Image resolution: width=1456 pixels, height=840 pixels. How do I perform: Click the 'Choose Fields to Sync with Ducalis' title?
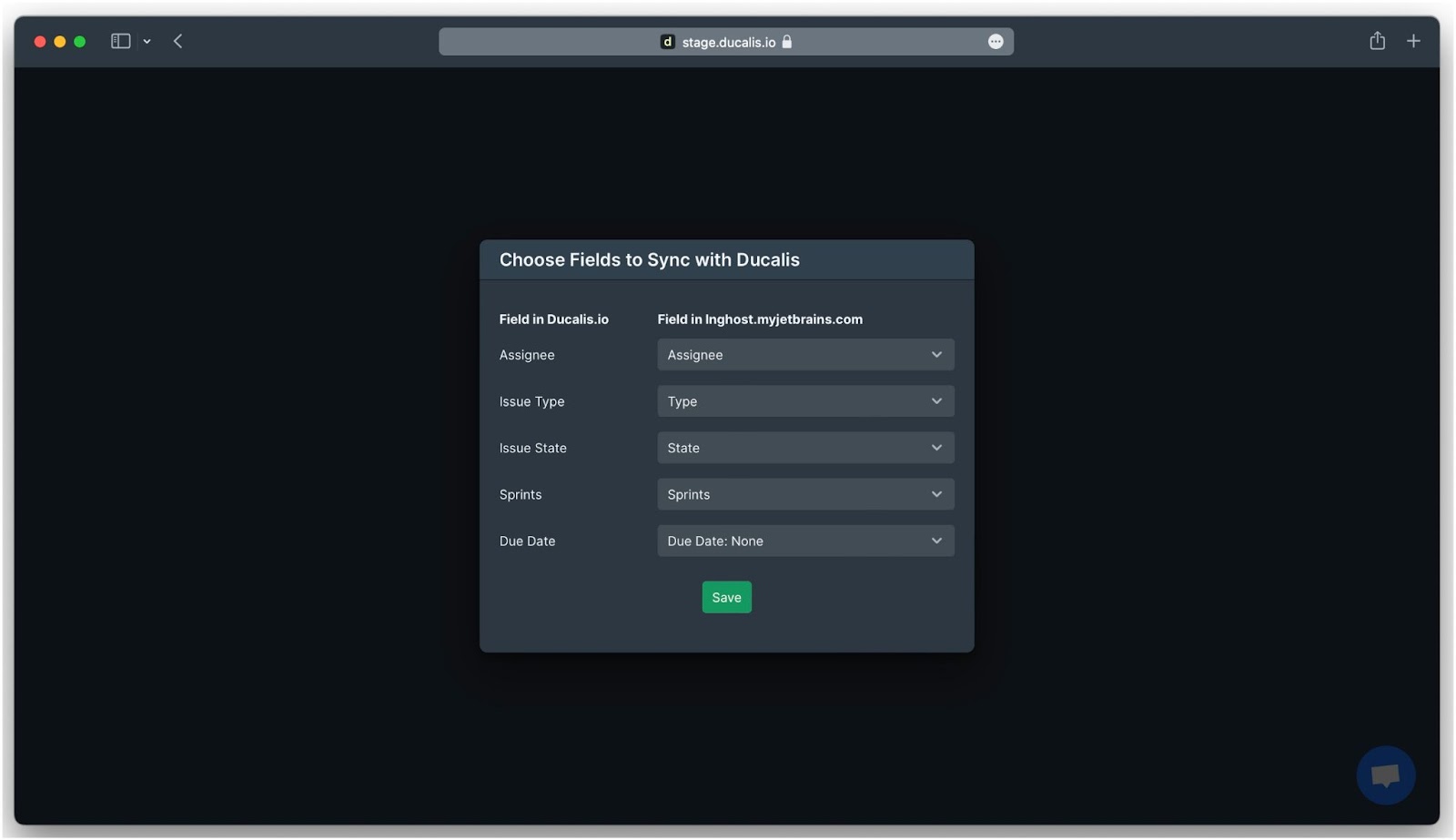[x=649, y=260]
